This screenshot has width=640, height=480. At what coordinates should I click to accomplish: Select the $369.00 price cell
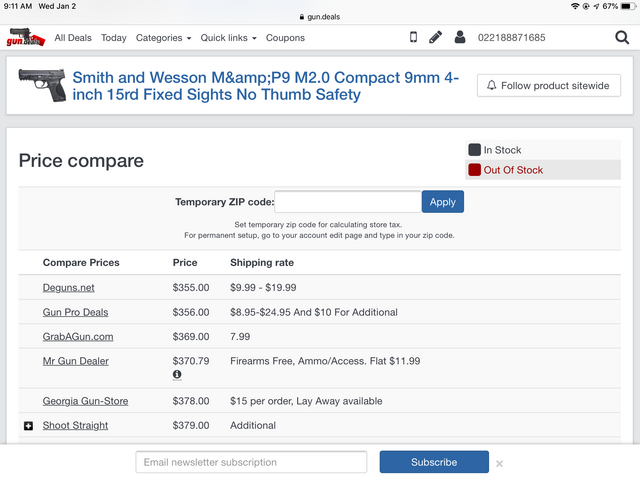pos(191,337)
